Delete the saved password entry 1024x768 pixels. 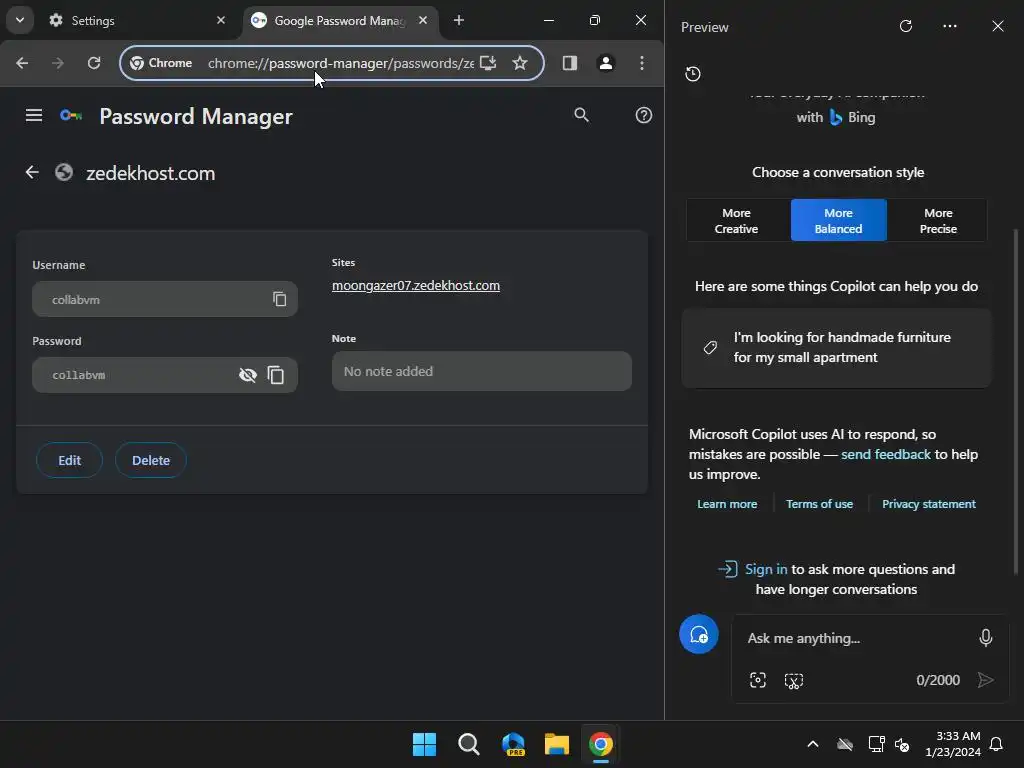(151, 460)
